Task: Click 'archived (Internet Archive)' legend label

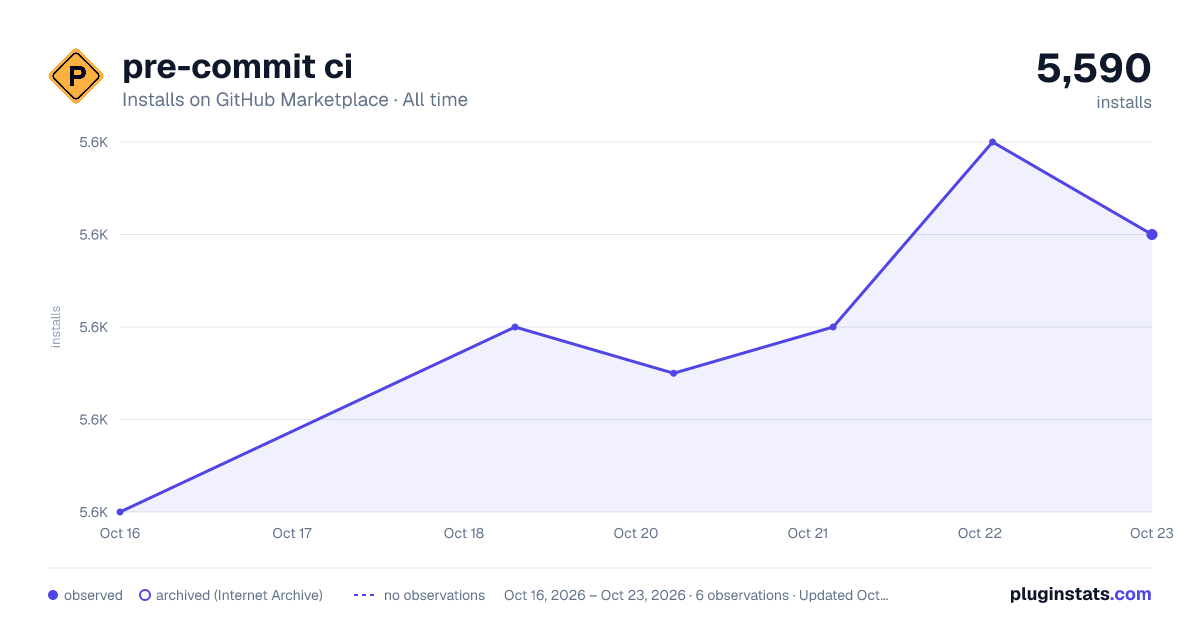Action: (x=239, y=595)
